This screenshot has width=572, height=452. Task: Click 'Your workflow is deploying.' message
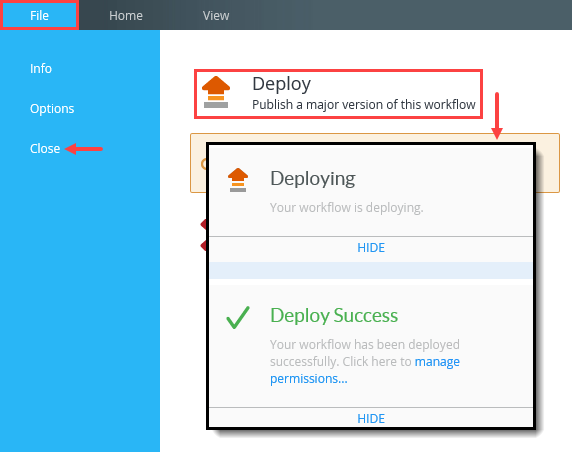[x=347, y=208]
